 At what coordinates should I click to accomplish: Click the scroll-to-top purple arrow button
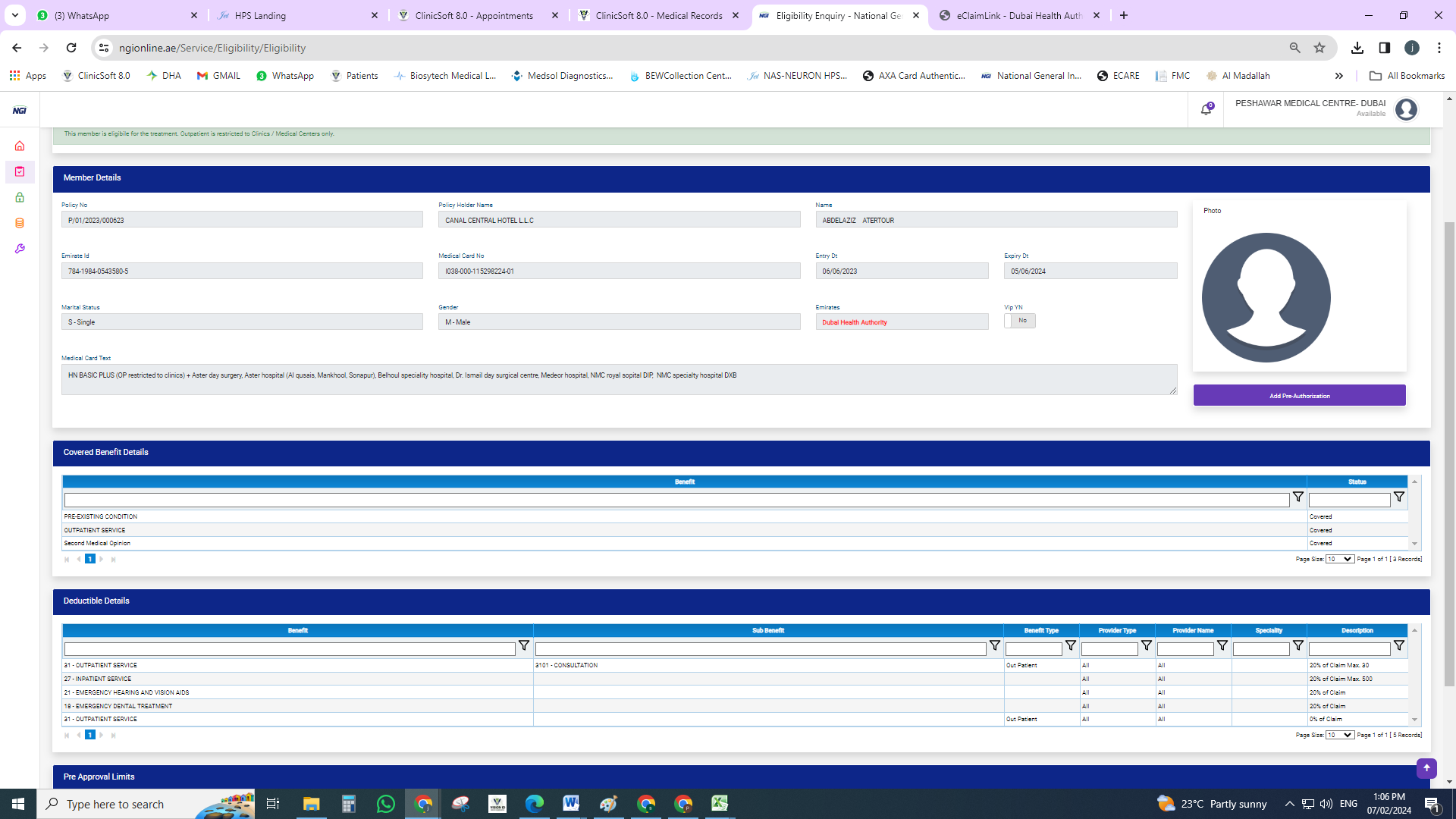point(1426,768)
